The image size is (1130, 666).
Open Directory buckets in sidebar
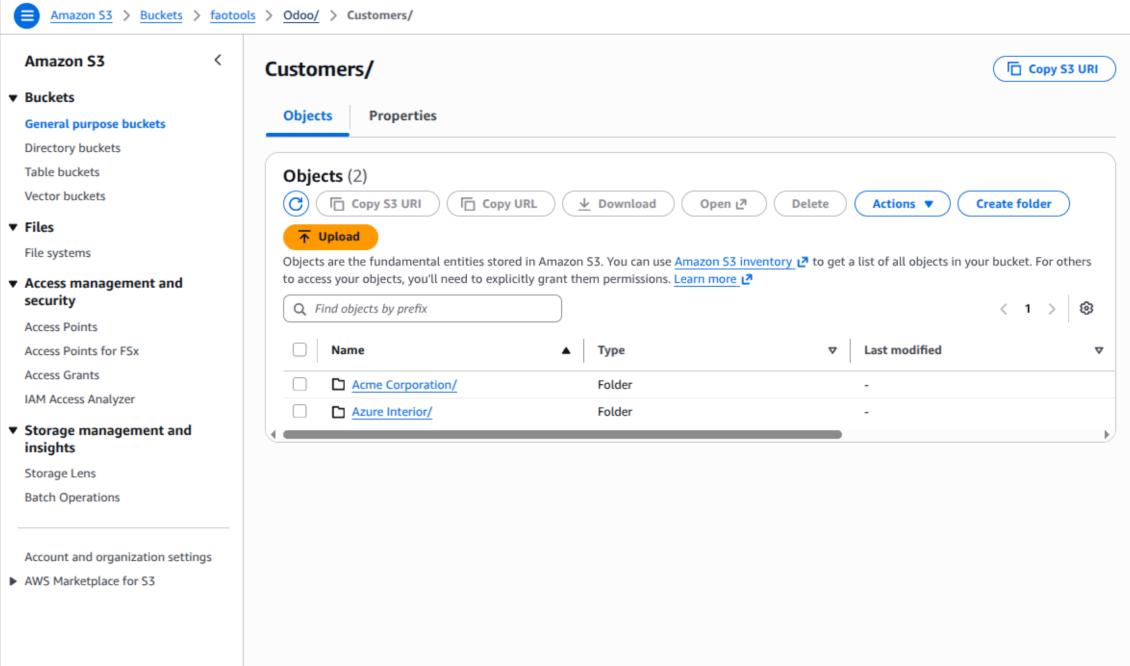click(73, 148)
